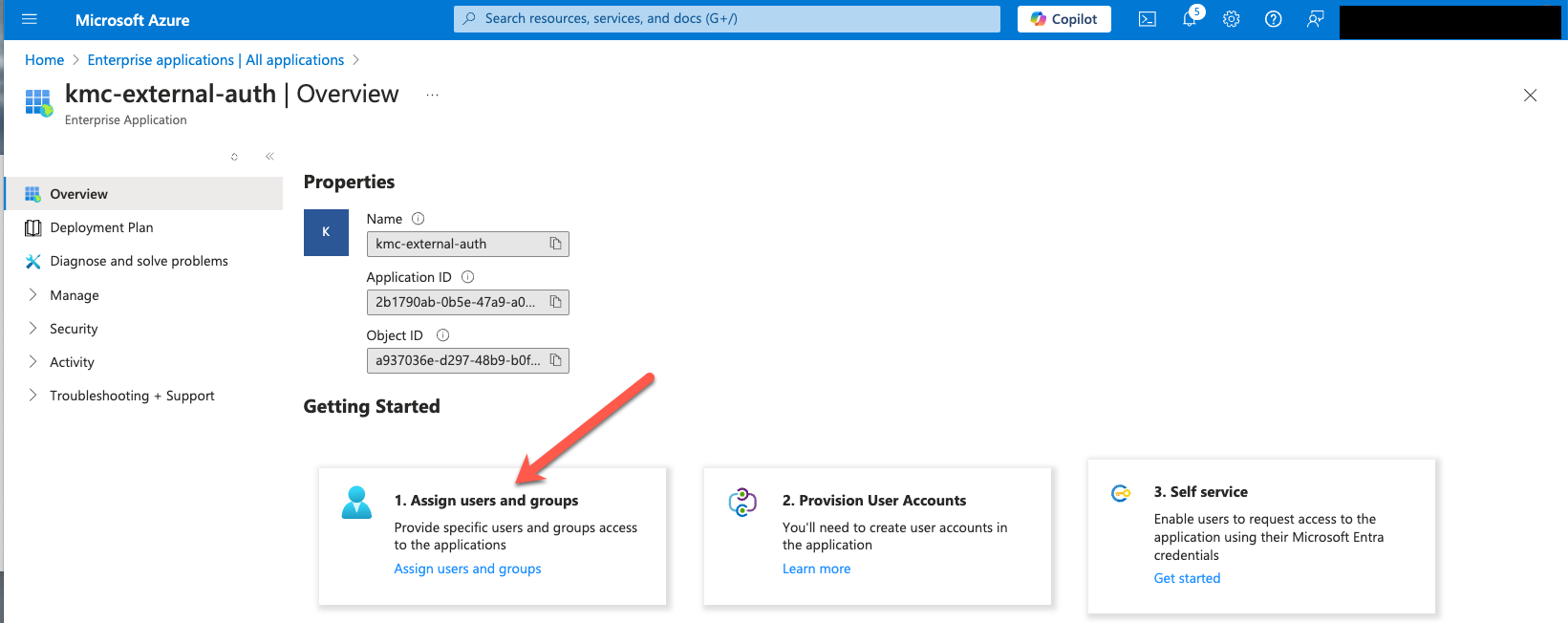Click the enterprise application header icon

[39, 102]
